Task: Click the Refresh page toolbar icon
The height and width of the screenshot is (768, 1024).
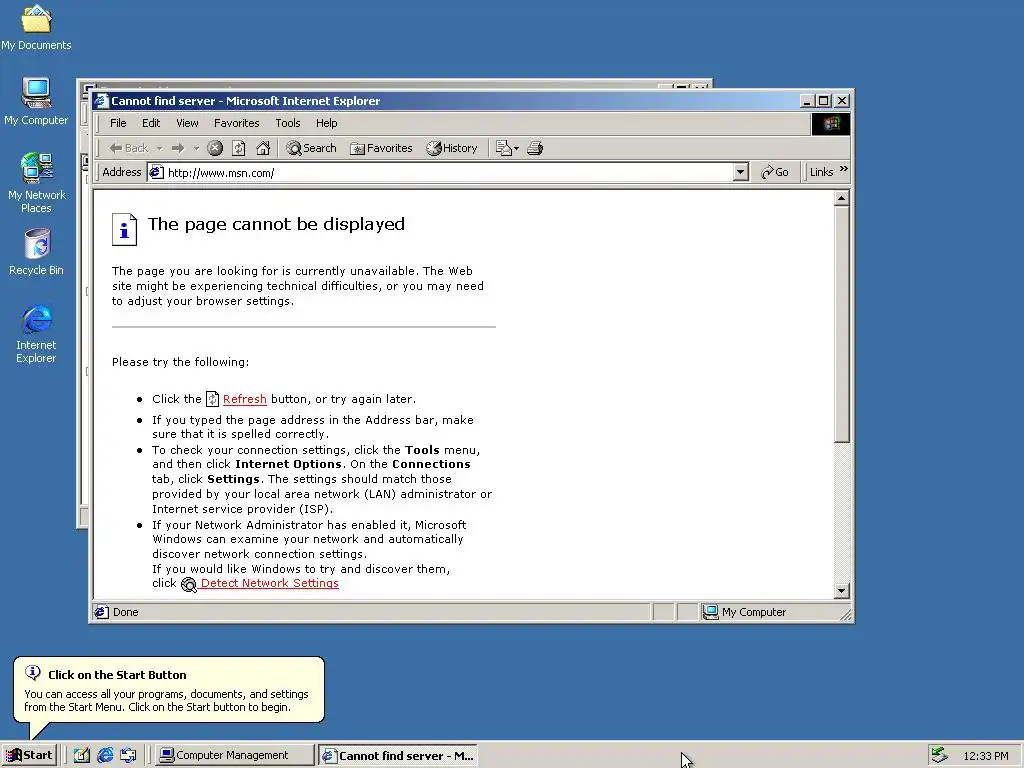Action: tap(239, 148)
